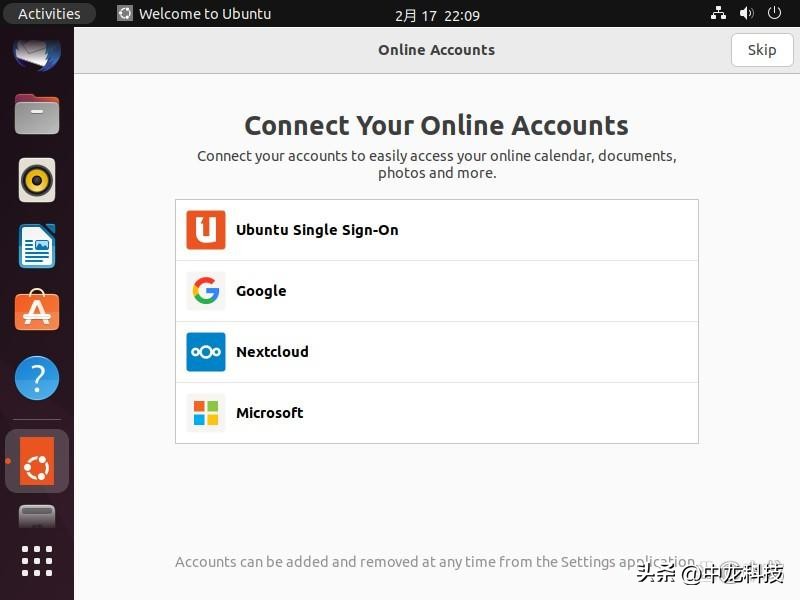Open Rhythmbox music player from the dock
The width and height of the screenshot is (800, 600).
click(x=36, y=180)
